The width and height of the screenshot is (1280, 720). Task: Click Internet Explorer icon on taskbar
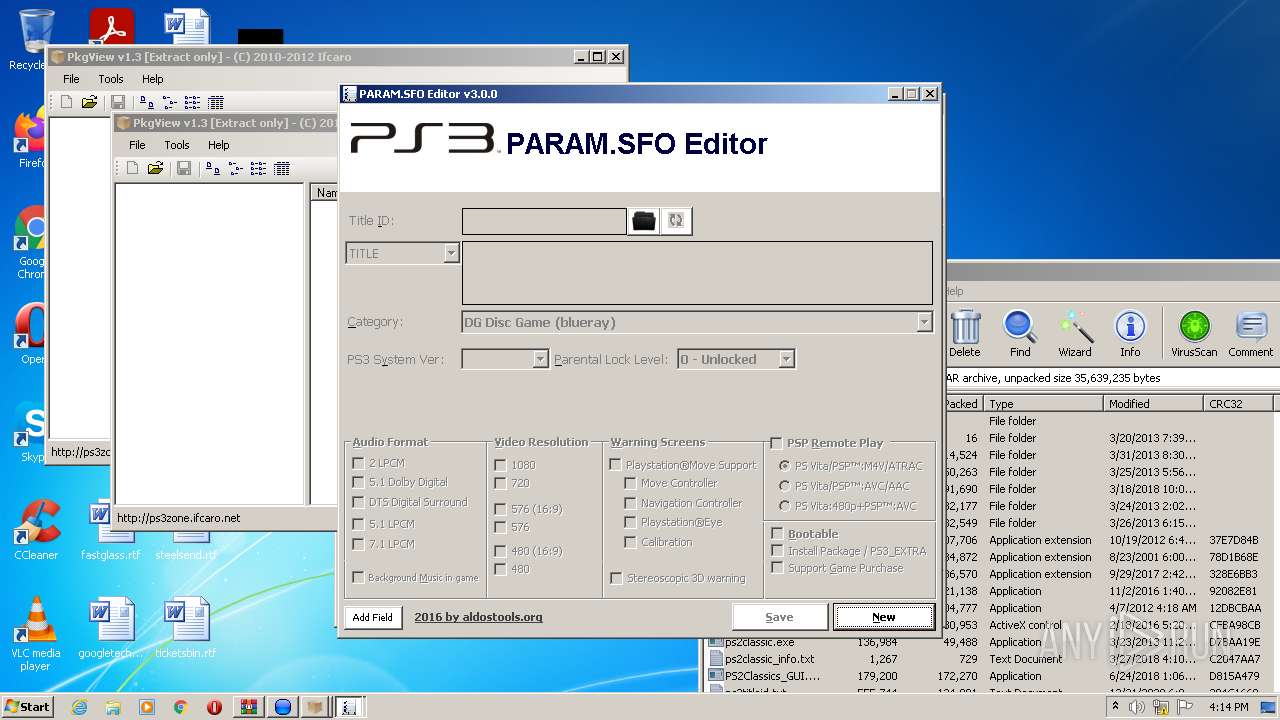click(x=79, y=707)
